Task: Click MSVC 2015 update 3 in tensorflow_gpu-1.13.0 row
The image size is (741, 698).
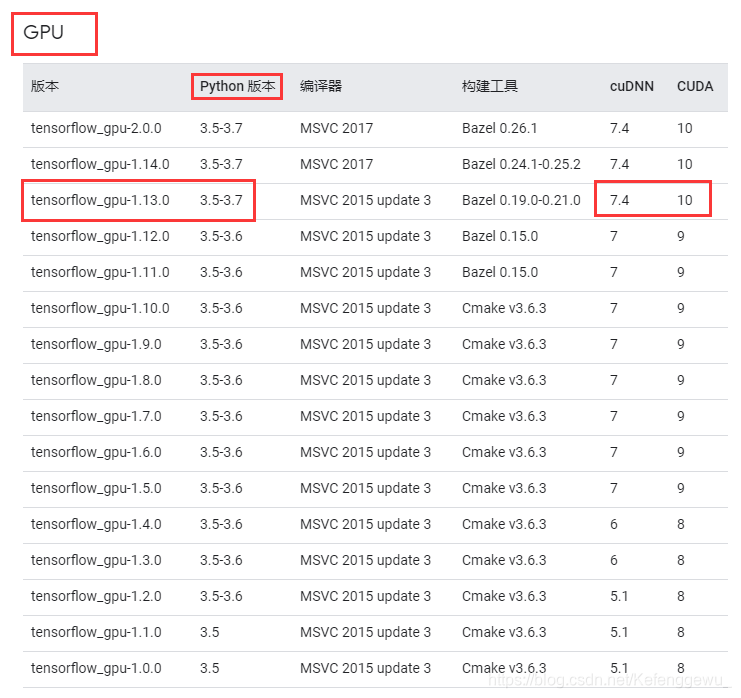Action: 365,200
